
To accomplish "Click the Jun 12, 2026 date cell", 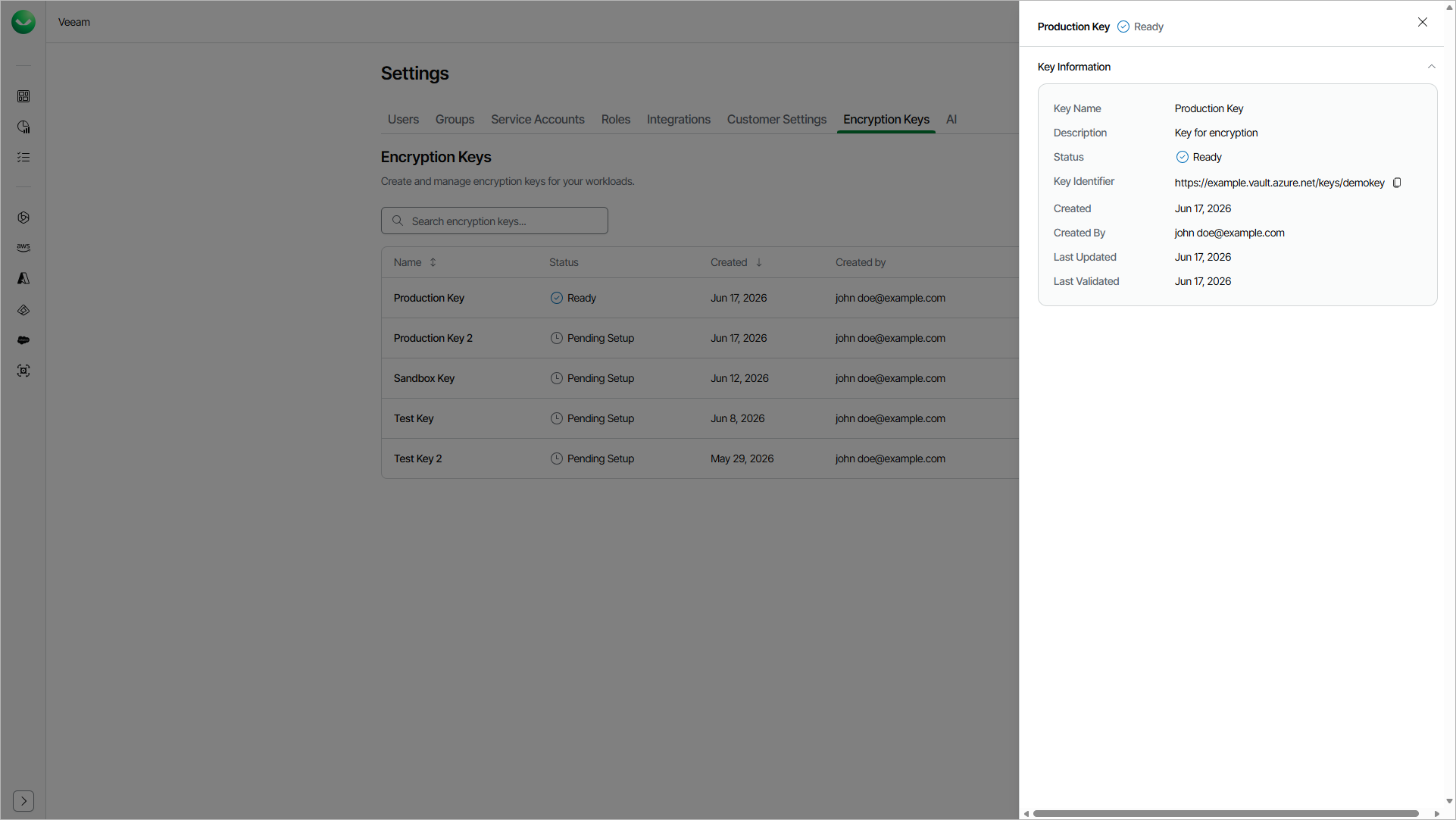I will (x=739, y=378).
